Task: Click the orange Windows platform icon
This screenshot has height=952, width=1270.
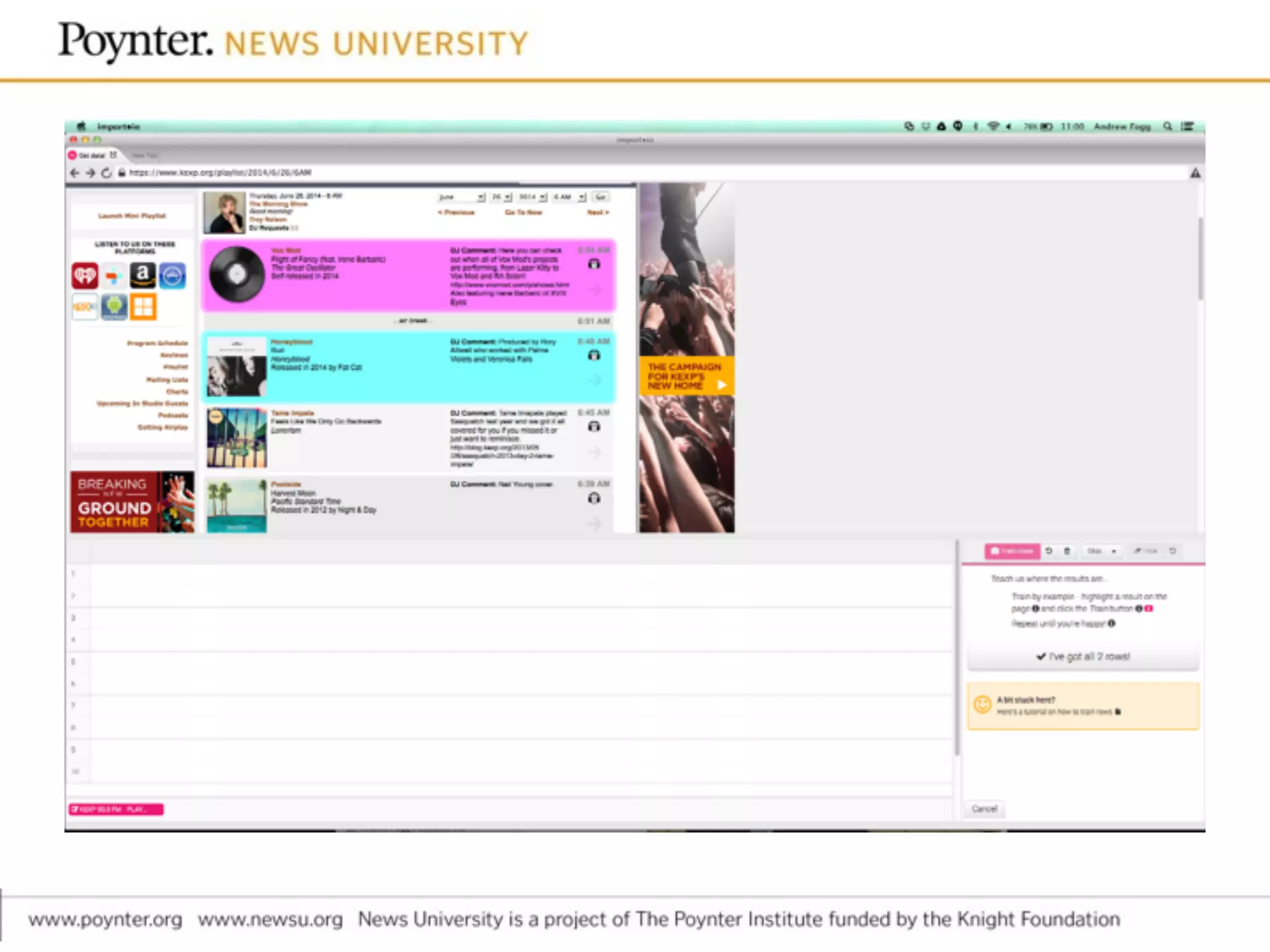Action: (143, 306)
